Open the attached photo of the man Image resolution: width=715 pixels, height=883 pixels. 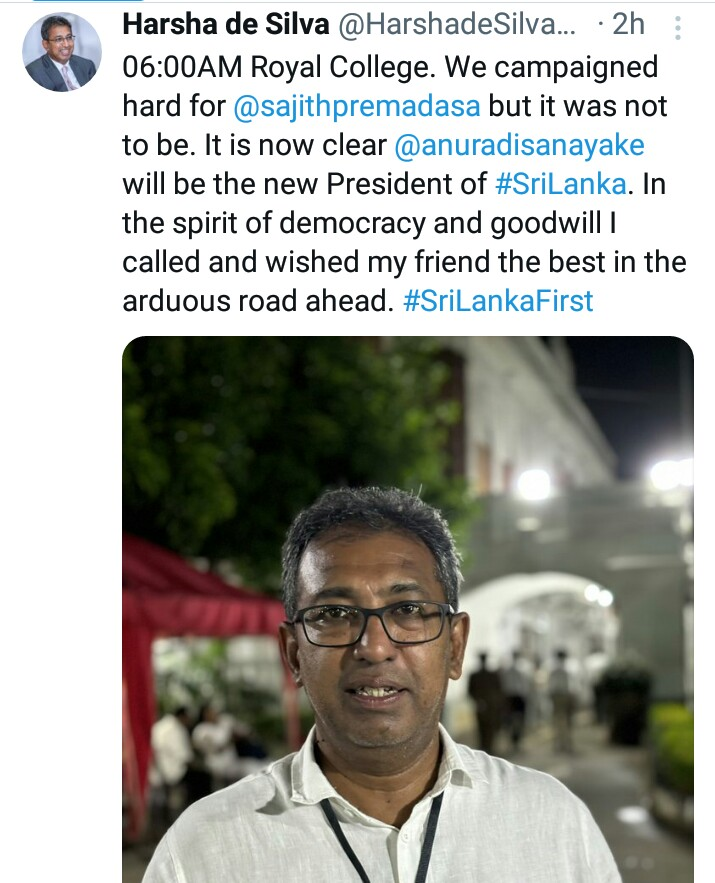point(408,609)
